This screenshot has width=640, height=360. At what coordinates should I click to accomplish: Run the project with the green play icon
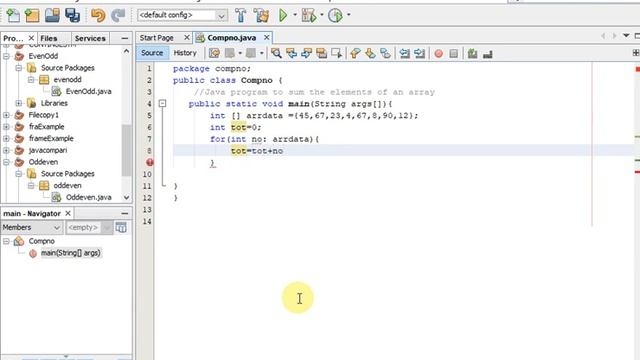(283, 16)
